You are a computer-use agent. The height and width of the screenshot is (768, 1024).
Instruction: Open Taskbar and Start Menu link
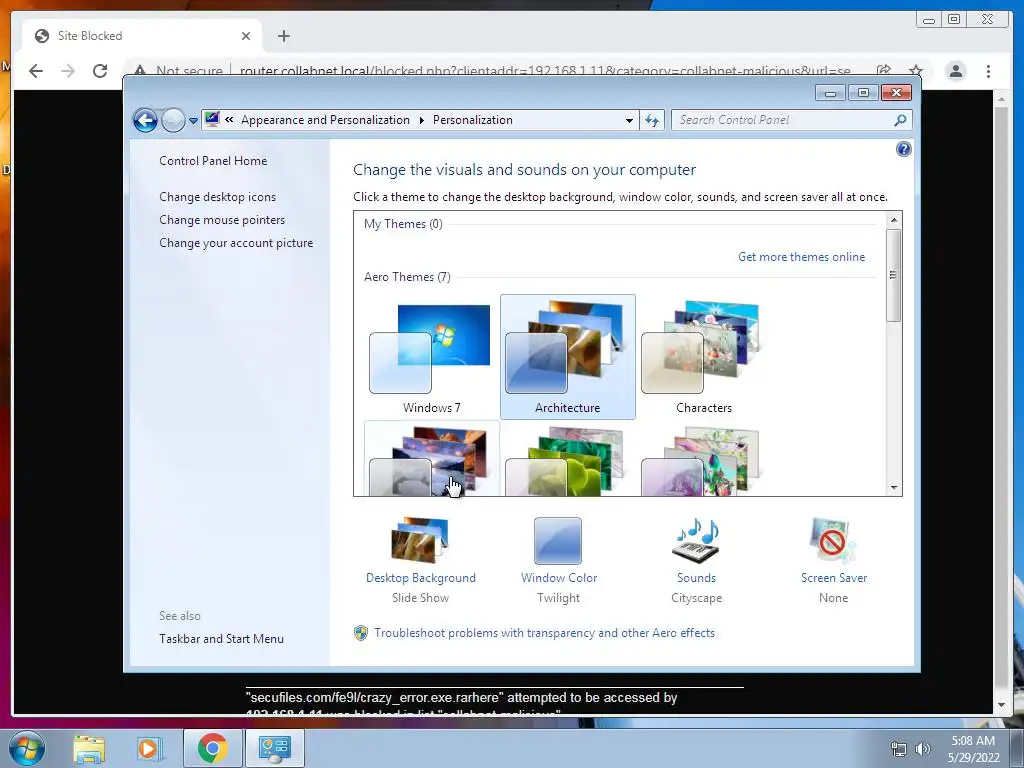221,639
